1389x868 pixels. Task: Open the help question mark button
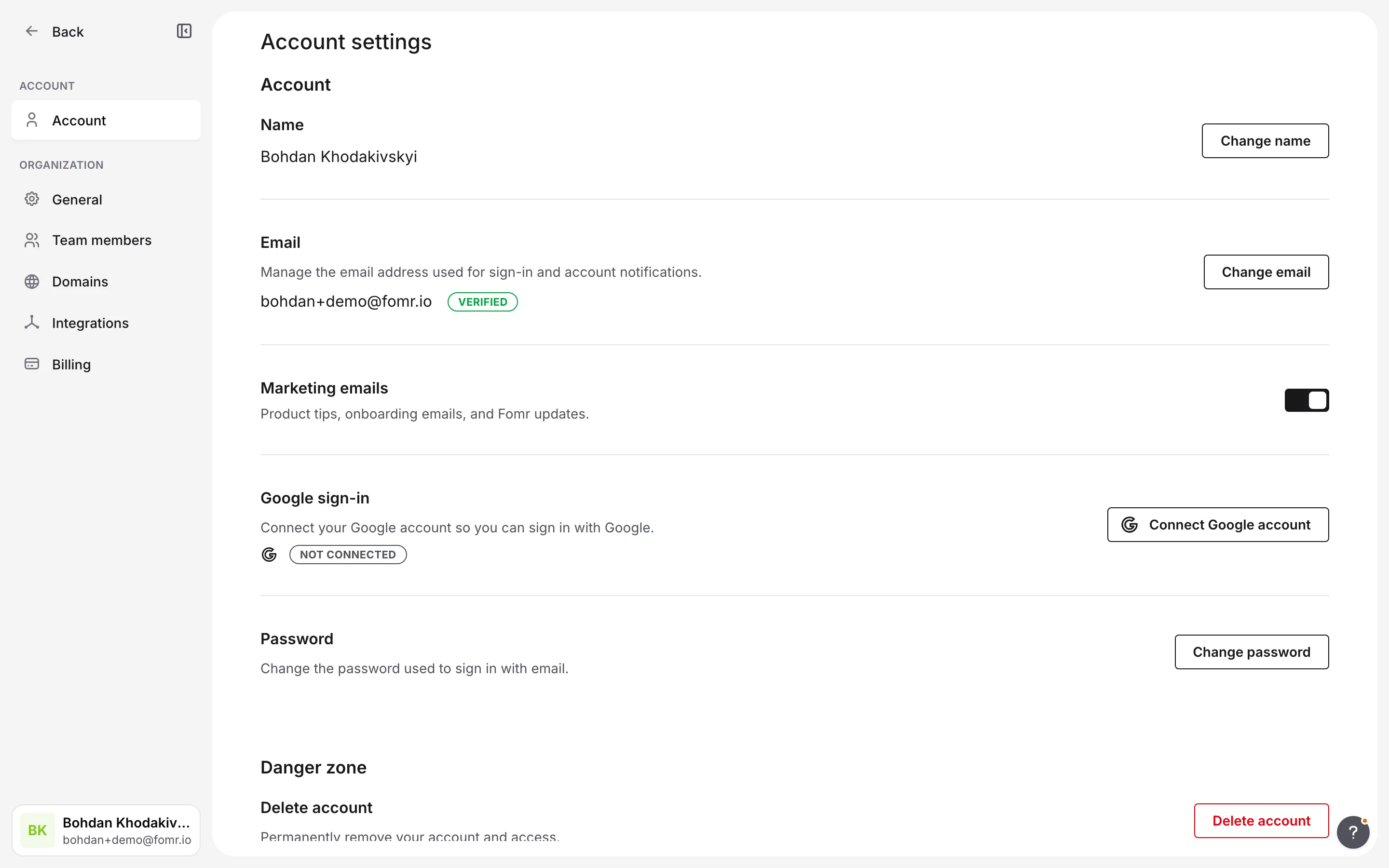point(1352,832)
